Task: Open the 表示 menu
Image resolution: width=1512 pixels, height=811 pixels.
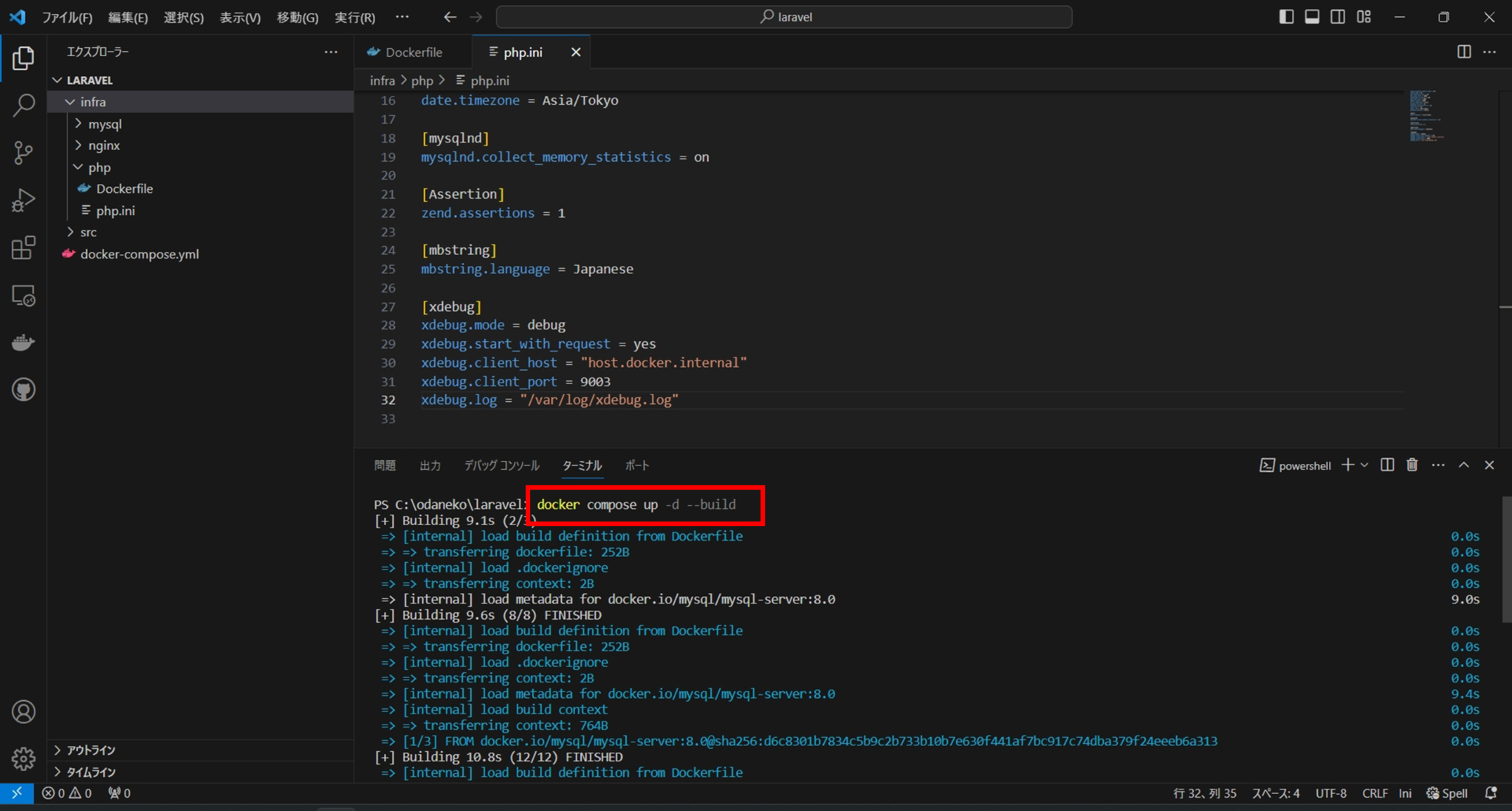Action: point(239,16)
